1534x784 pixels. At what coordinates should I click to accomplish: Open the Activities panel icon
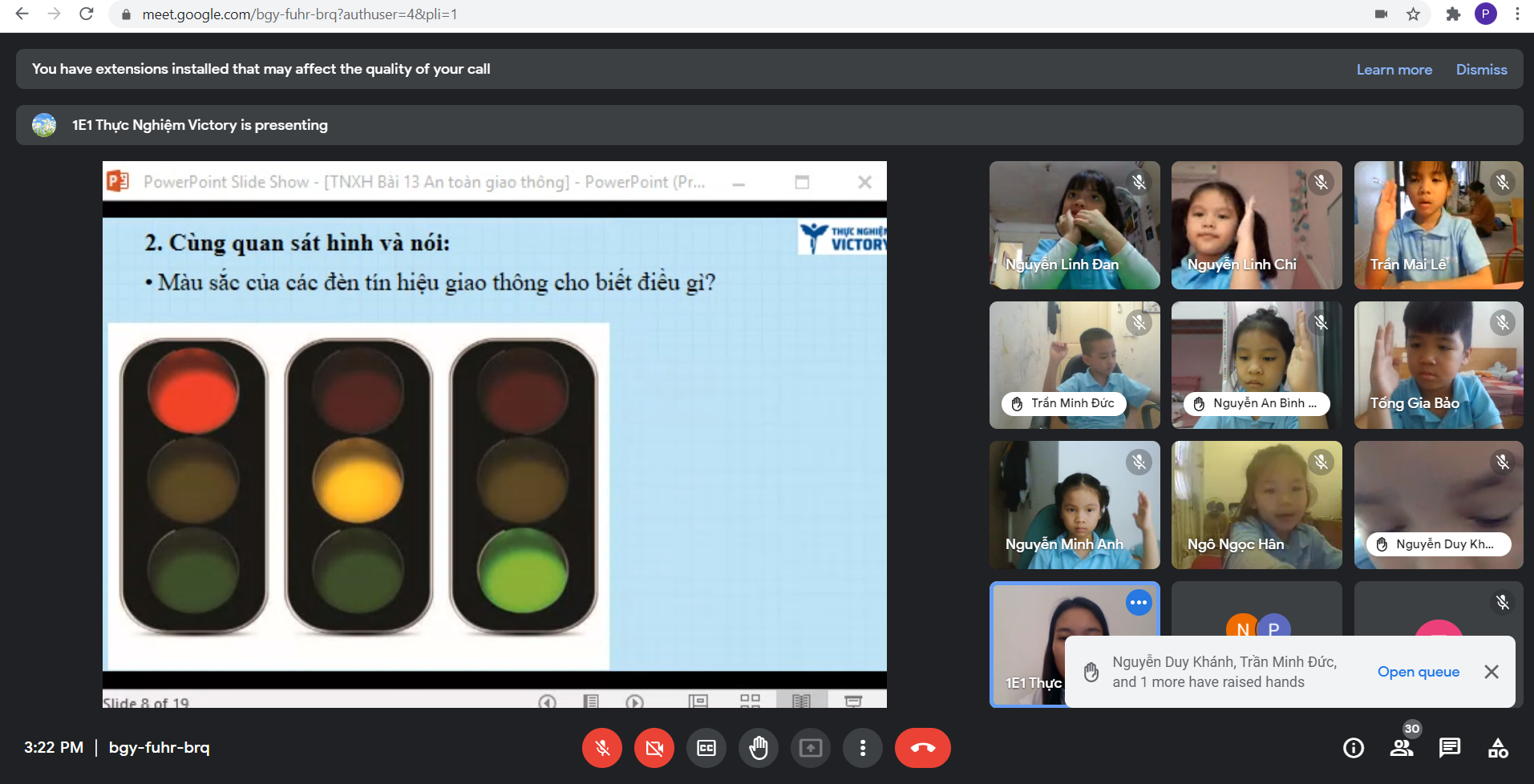(x=1498, y=748)
